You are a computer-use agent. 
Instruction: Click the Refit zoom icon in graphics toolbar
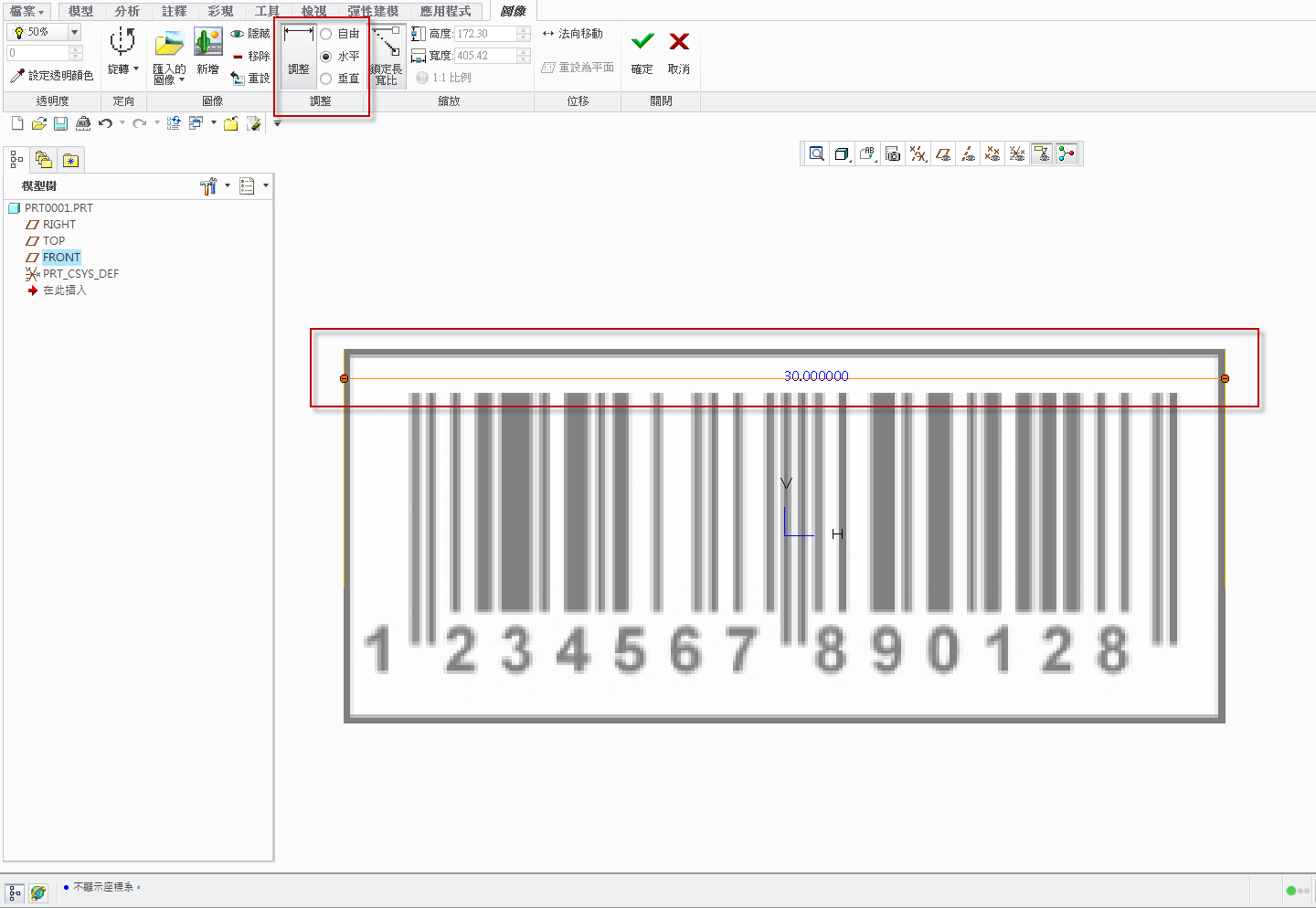coord(817,154)
